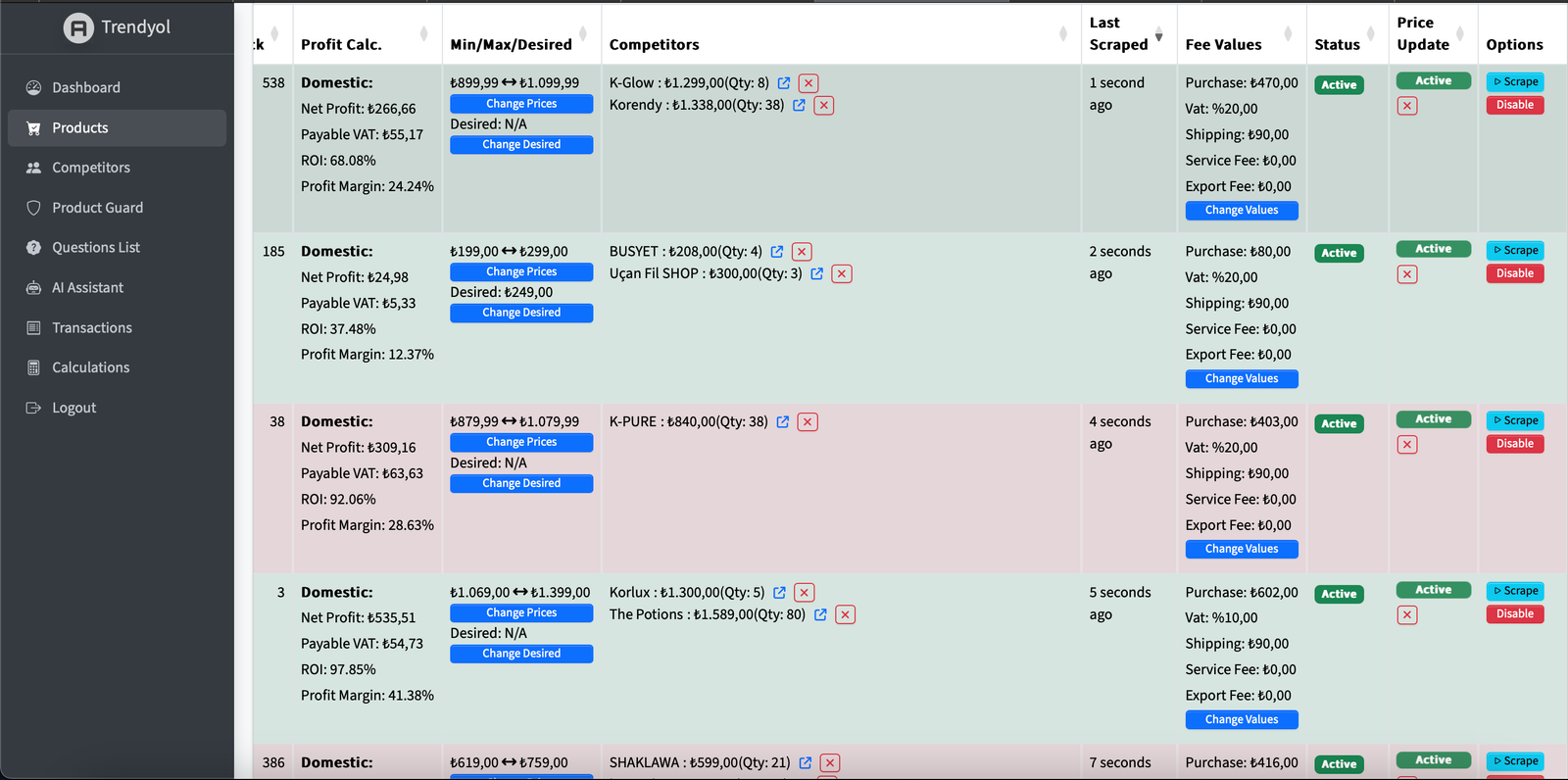Image resolution: width=1568 pixels, height=780 pixels.
Task: Toggle Price Update Active for stock 538 row
Action: pos(1433,81)
